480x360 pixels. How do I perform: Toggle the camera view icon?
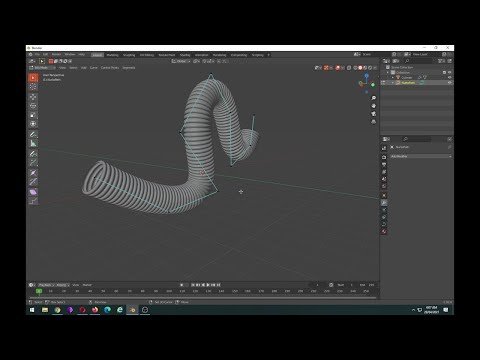coord(374,114)
